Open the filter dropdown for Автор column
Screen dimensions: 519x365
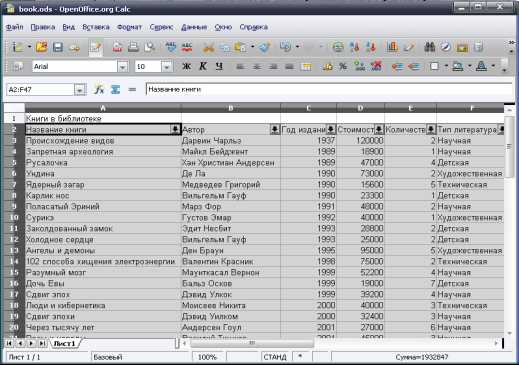point(274,129)
